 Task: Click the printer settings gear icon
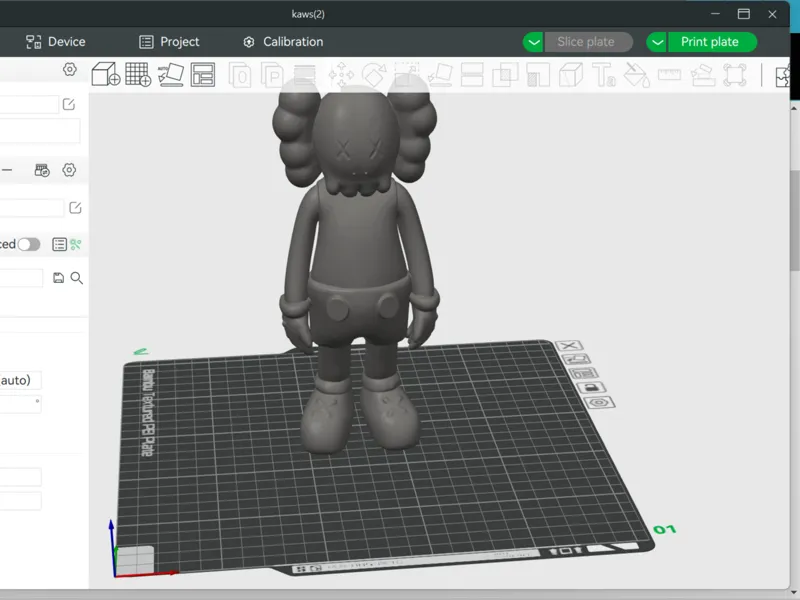point(70,69)
